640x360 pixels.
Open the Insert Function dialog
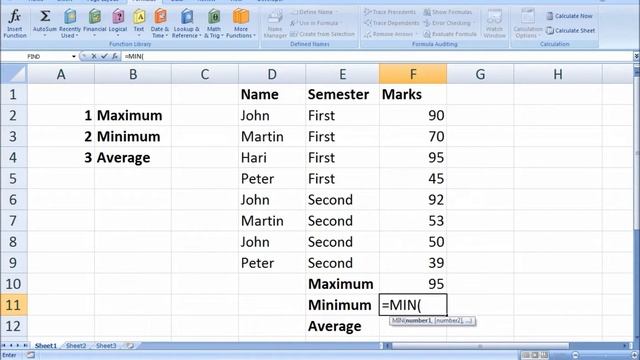pyautogui.click(x=15, y=24)
